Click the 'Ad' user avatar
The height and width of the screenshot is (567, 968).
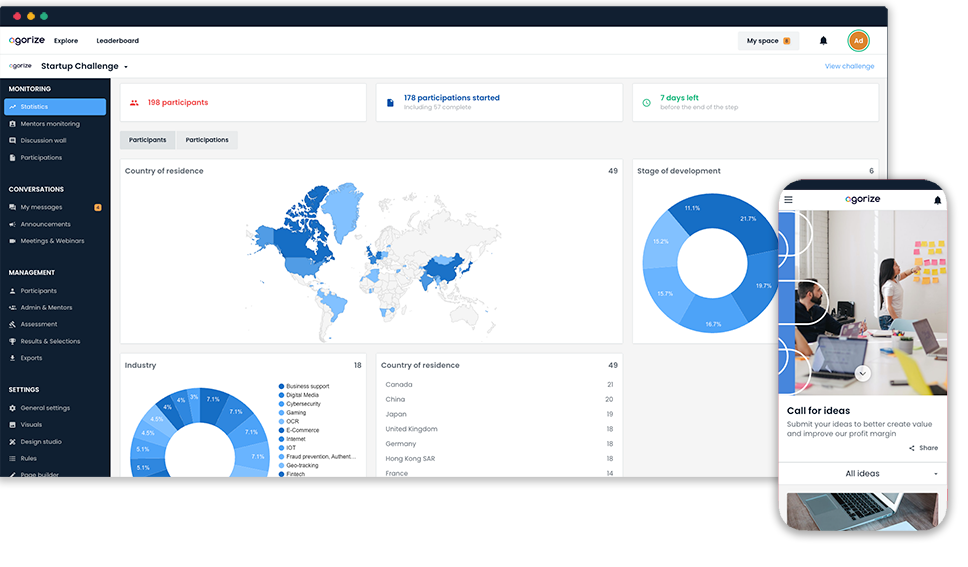858,41
